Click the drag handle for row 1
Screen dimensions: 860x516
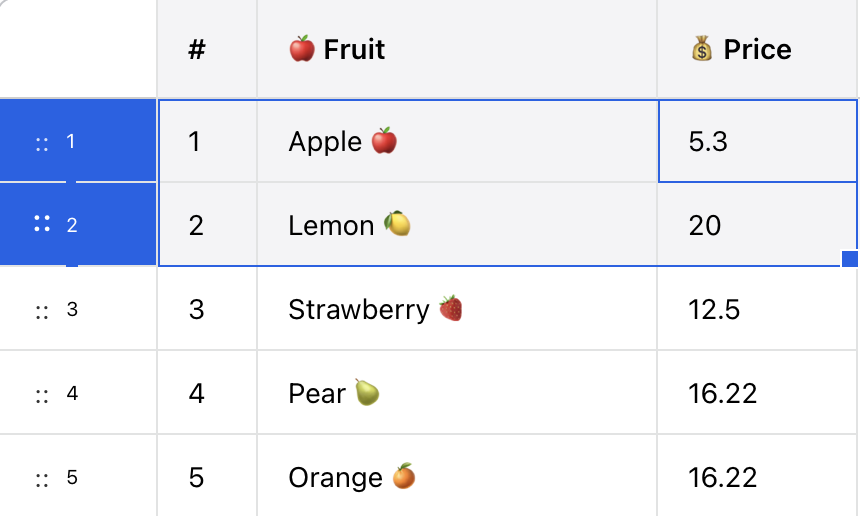(x=42, y=143)
